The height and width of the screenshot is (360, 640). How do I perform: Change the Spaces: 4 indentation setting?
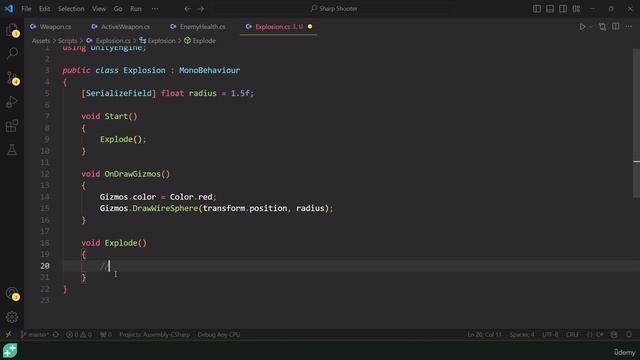pyautogui.click(x=522, y=334)
